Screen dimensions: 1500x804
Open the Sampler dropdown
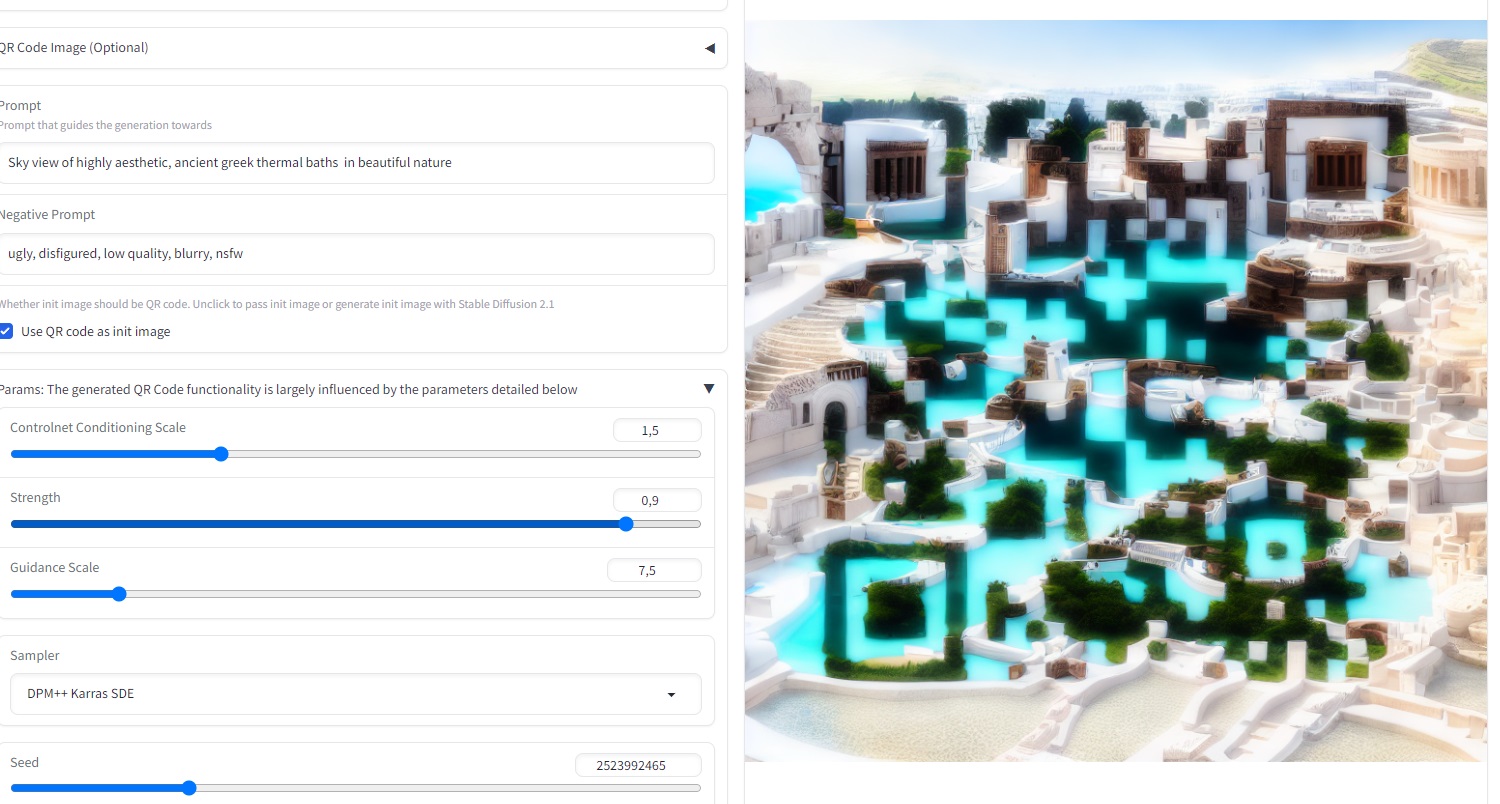click(355, 694)
